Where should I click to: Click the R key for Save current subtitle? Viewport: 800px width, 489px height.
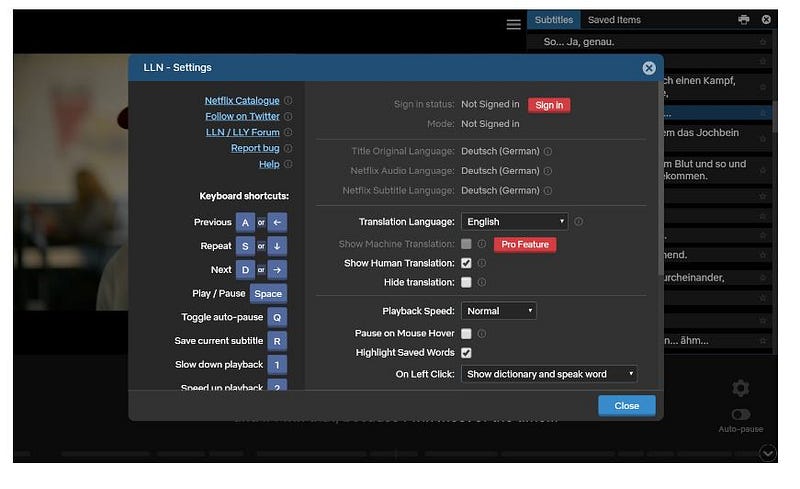click(x=277, y=341)
